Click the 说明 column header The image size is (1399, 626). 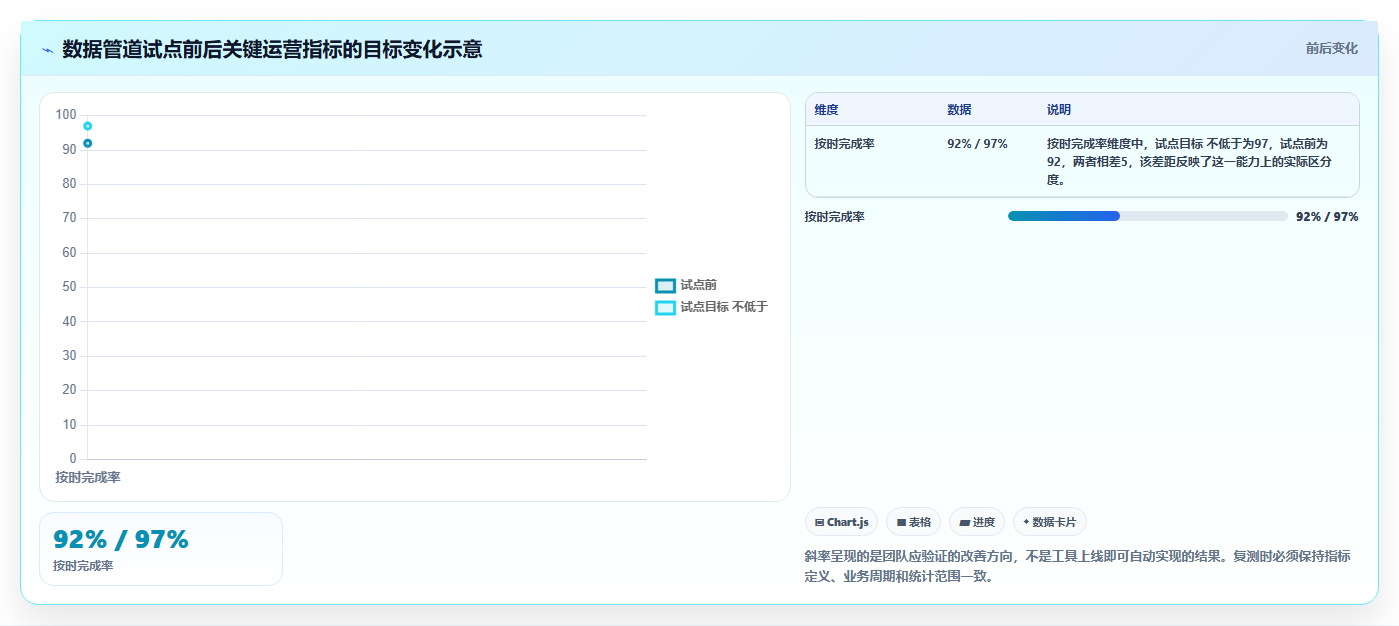point(1059,110)
